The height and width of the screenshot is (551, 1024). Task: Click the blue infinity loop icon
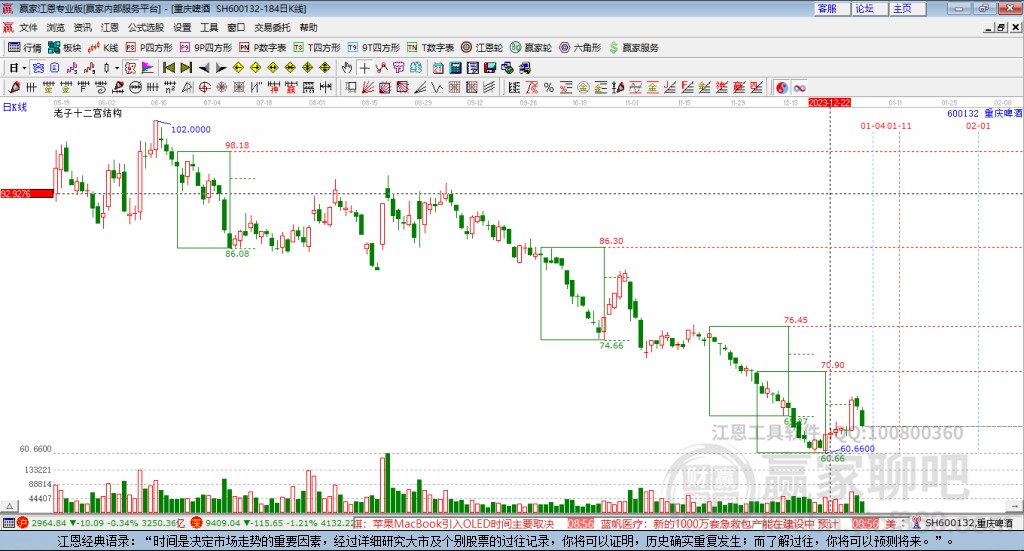coord(799,87)
